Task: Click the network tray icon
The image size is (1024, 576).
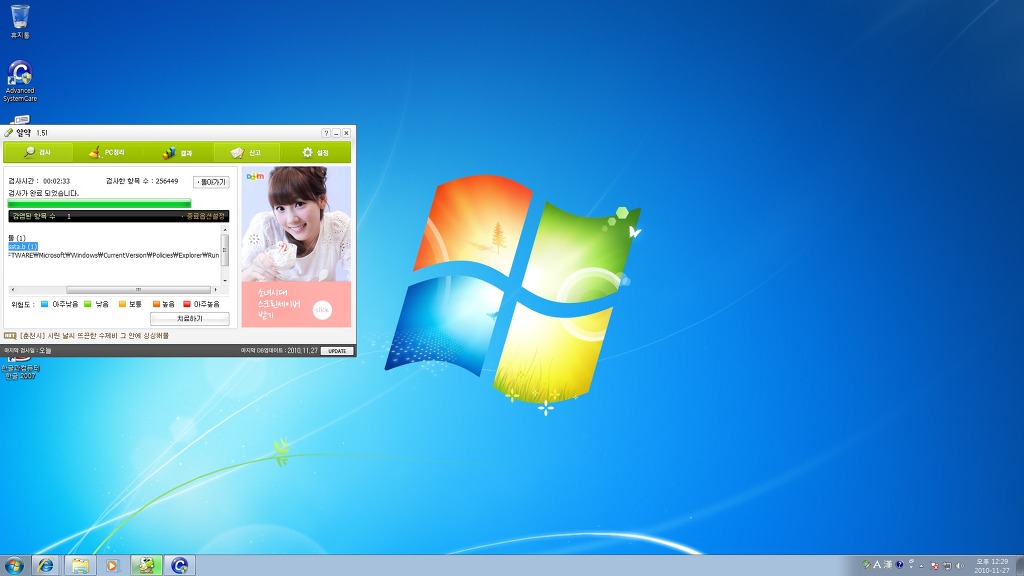Action: (947, 566)
